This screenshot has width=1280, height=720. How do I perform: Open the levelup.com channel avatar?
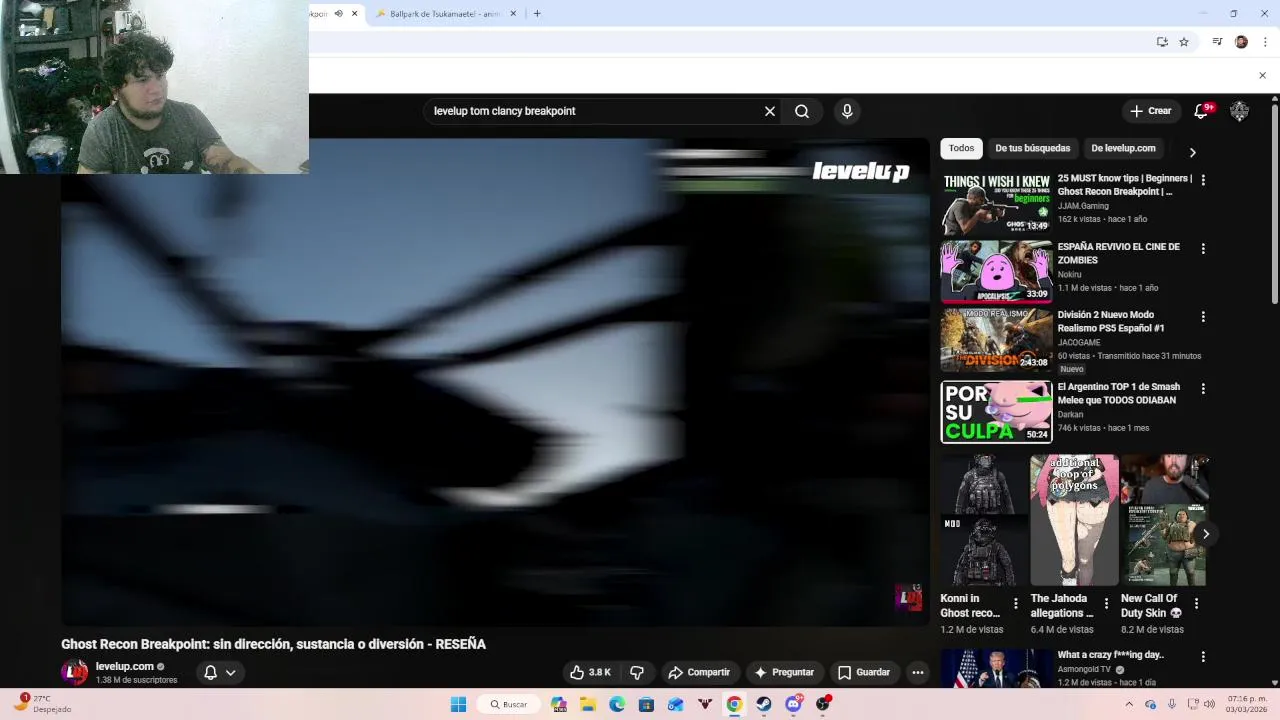click(x=74, y=672)
